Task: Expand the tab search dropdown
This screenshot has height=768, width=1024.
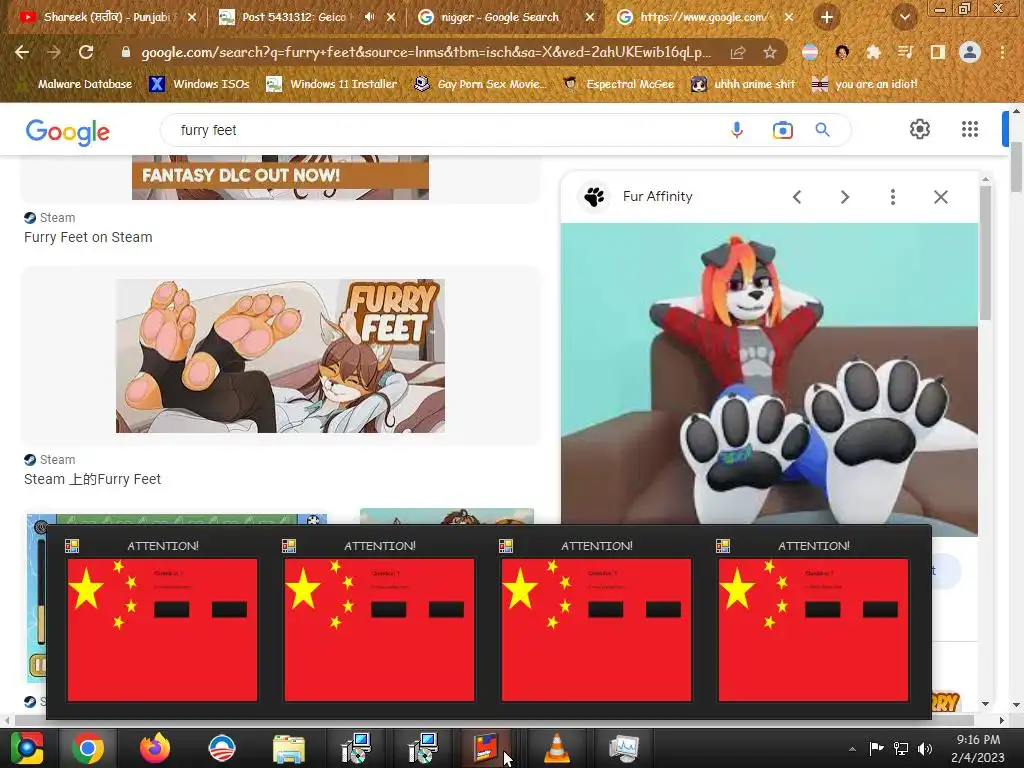Action: 904,17
